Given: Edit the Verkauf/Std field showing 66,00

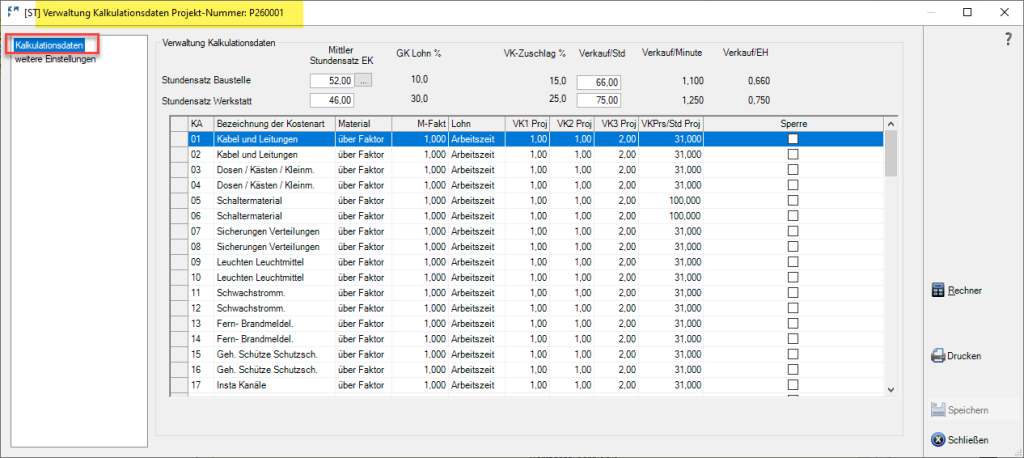Looking at the screenshot, I should [x=599, y=80].
